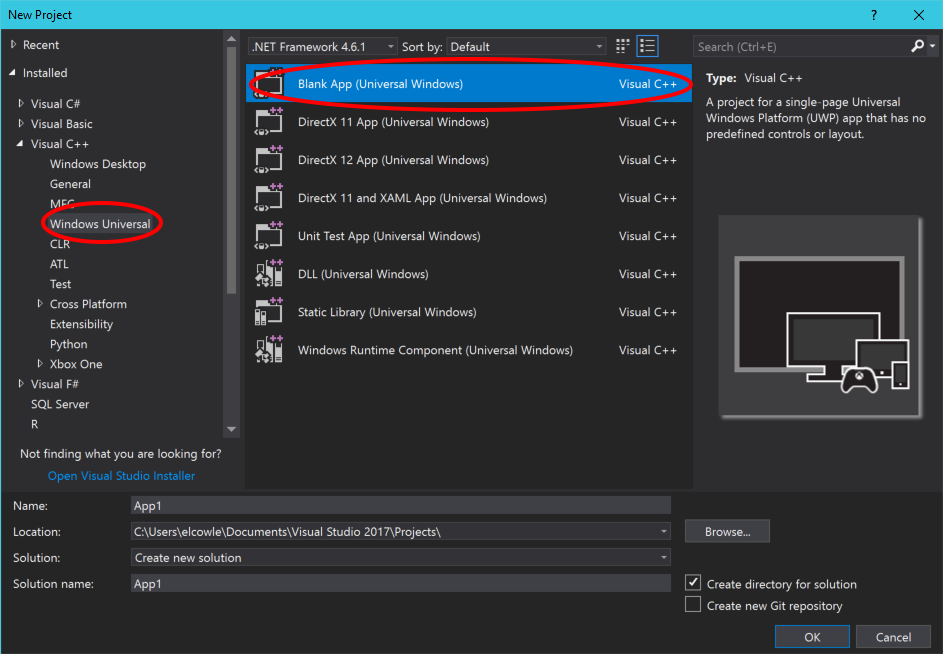This screenshot has width=943, height=654.
Task: Collapse the Installed node
Action: (13, 73)
